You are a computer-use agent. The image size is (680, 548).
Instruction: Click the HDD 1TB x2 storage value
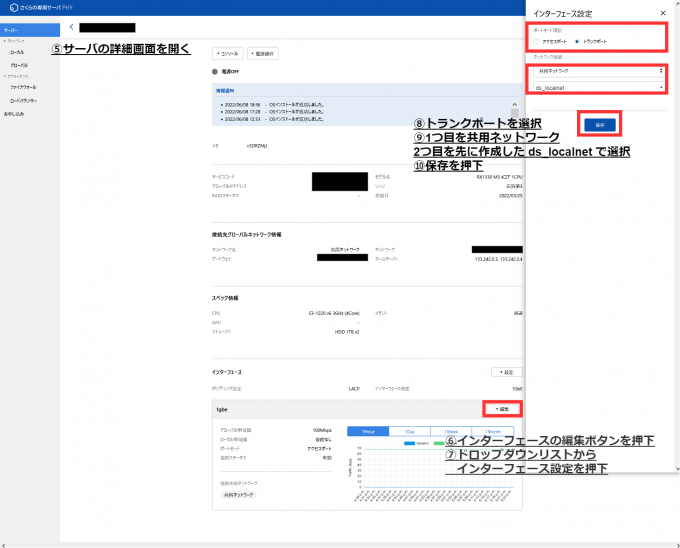pos(347,332)
